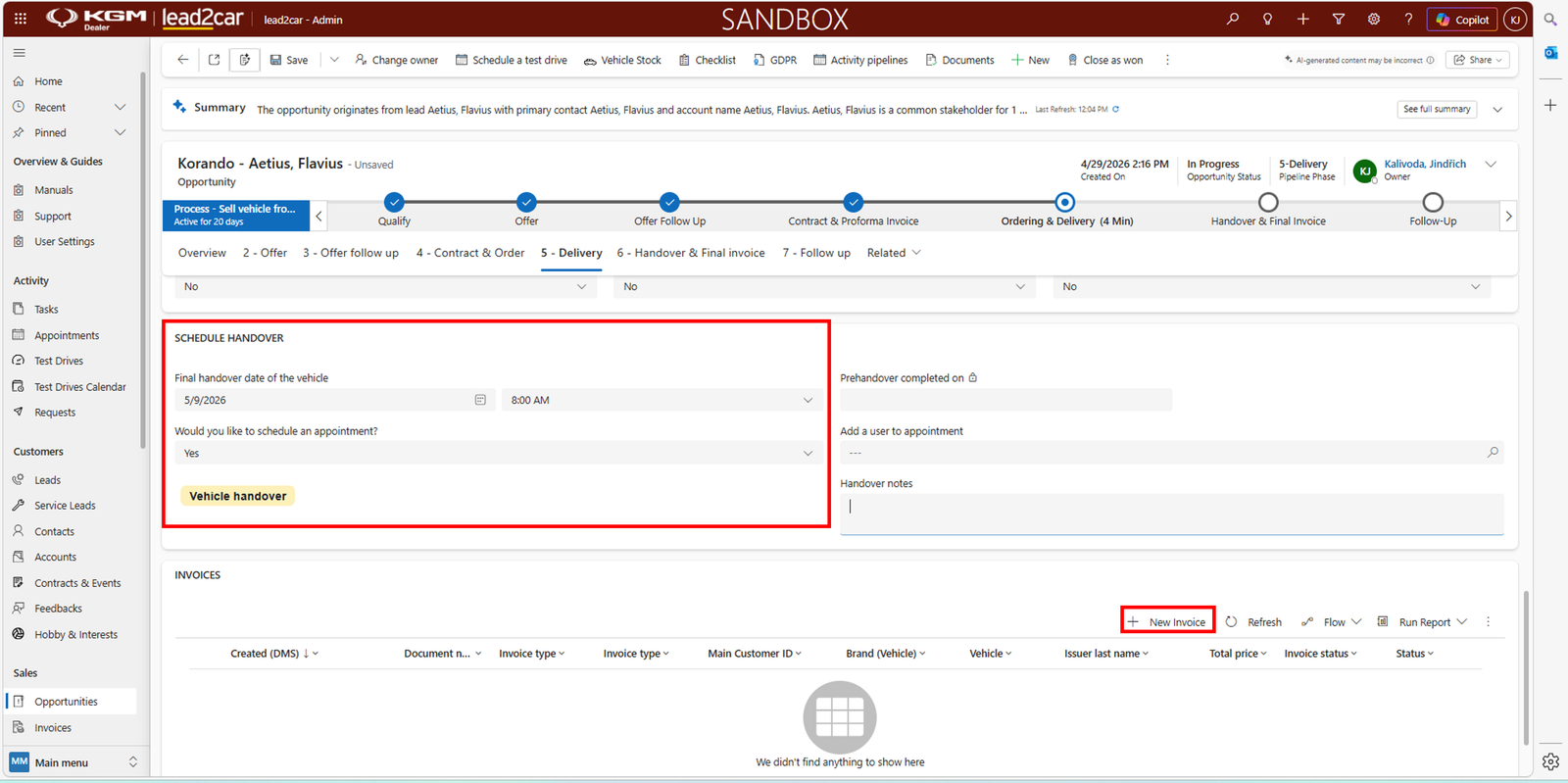Image resolution: width=1568 pixels, height=783 pixels.
Task: Expand the Save options dropdown arrow
Action: pyautogui.click(x=334, y=60)
